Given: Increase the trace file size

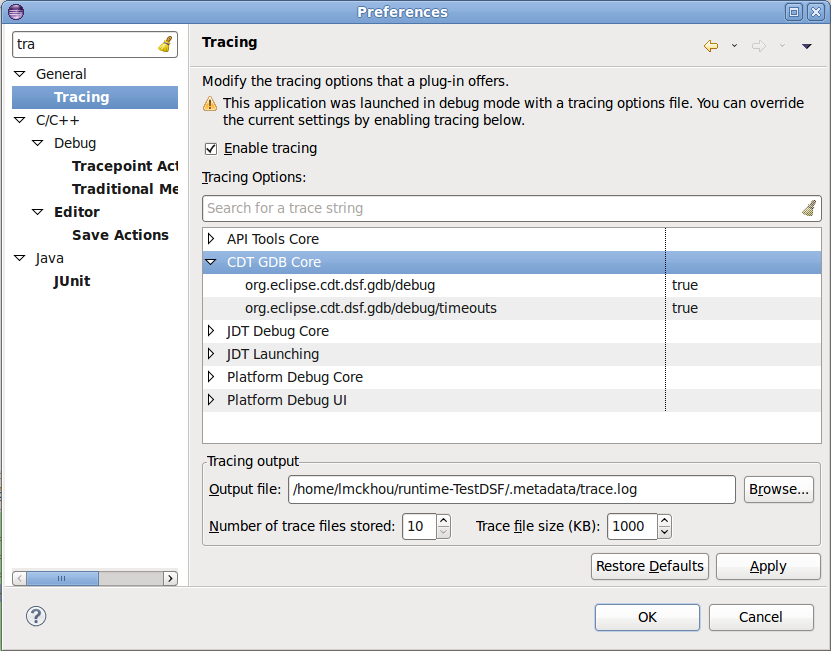Looking at the screenshot, I should pyautogui.click(x=665, y=520).
